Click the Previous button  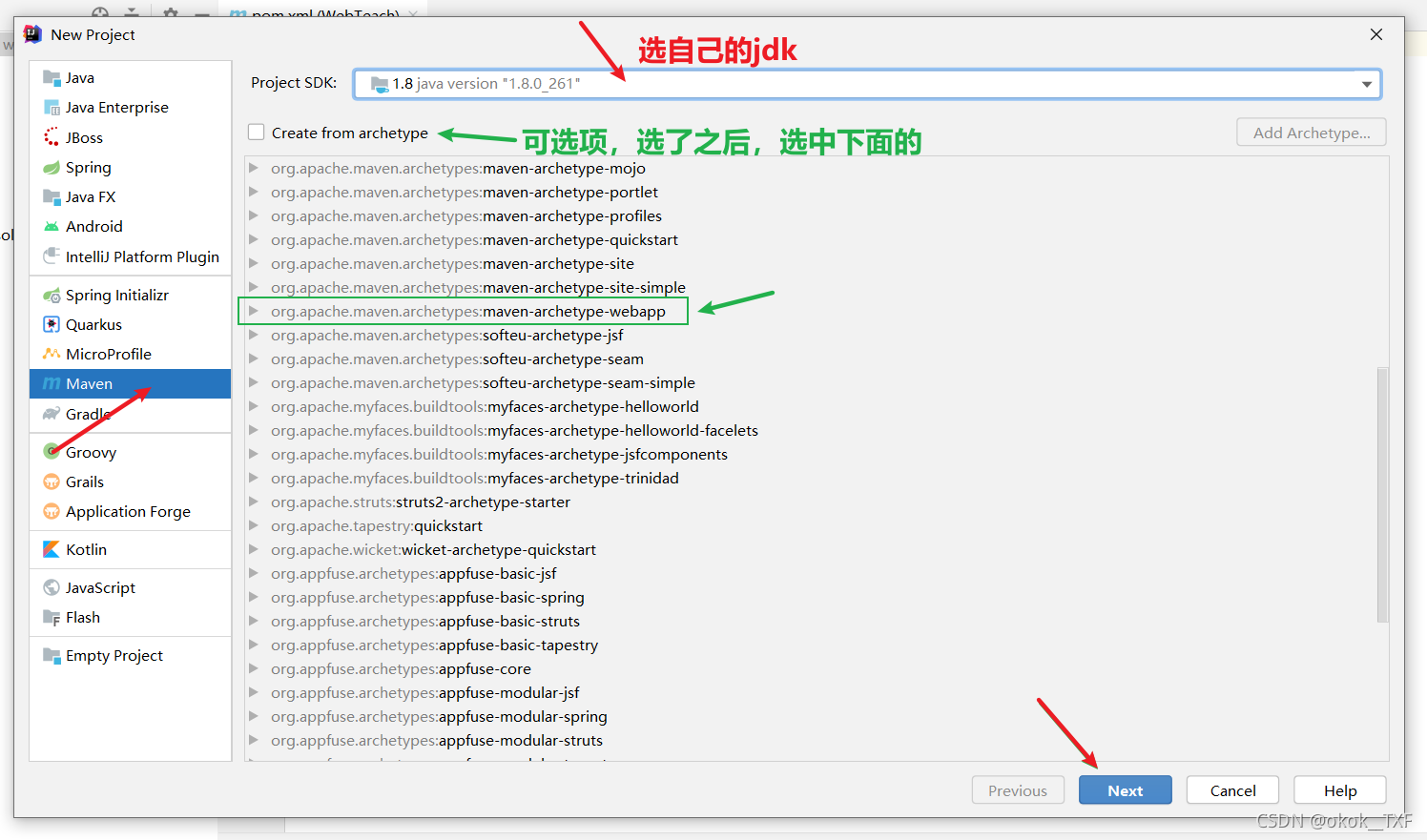click(x=1018, y=790)
